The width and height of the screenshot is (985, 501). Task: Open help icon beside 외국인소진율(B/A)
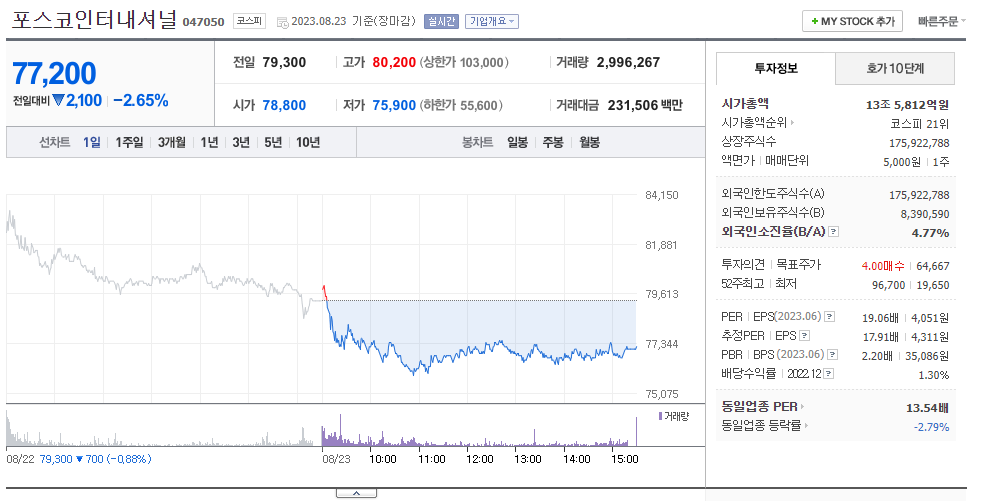point(834,232)
